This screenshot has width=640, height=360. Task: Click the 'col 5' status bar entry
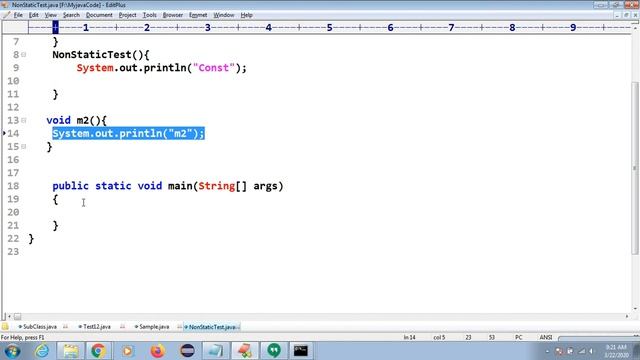[439, 338]
